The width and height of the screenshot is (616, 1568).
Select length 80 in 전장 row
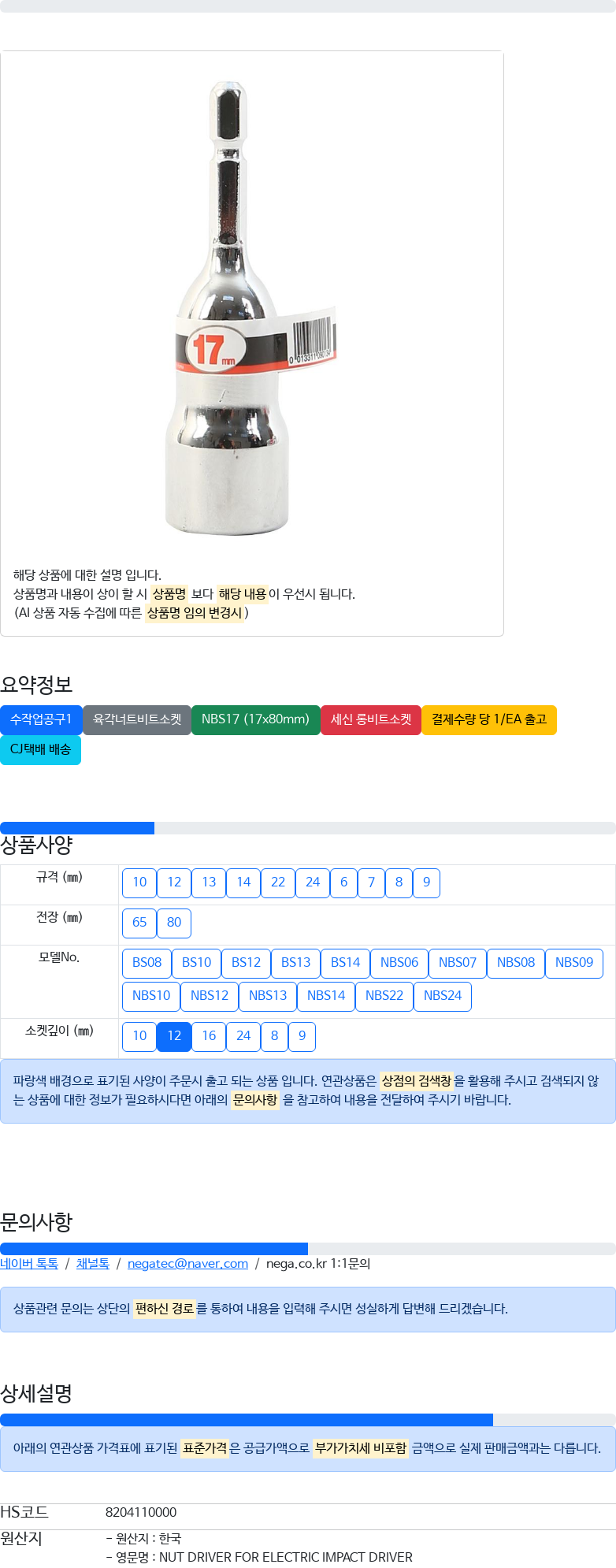click(x=174, y=923)
